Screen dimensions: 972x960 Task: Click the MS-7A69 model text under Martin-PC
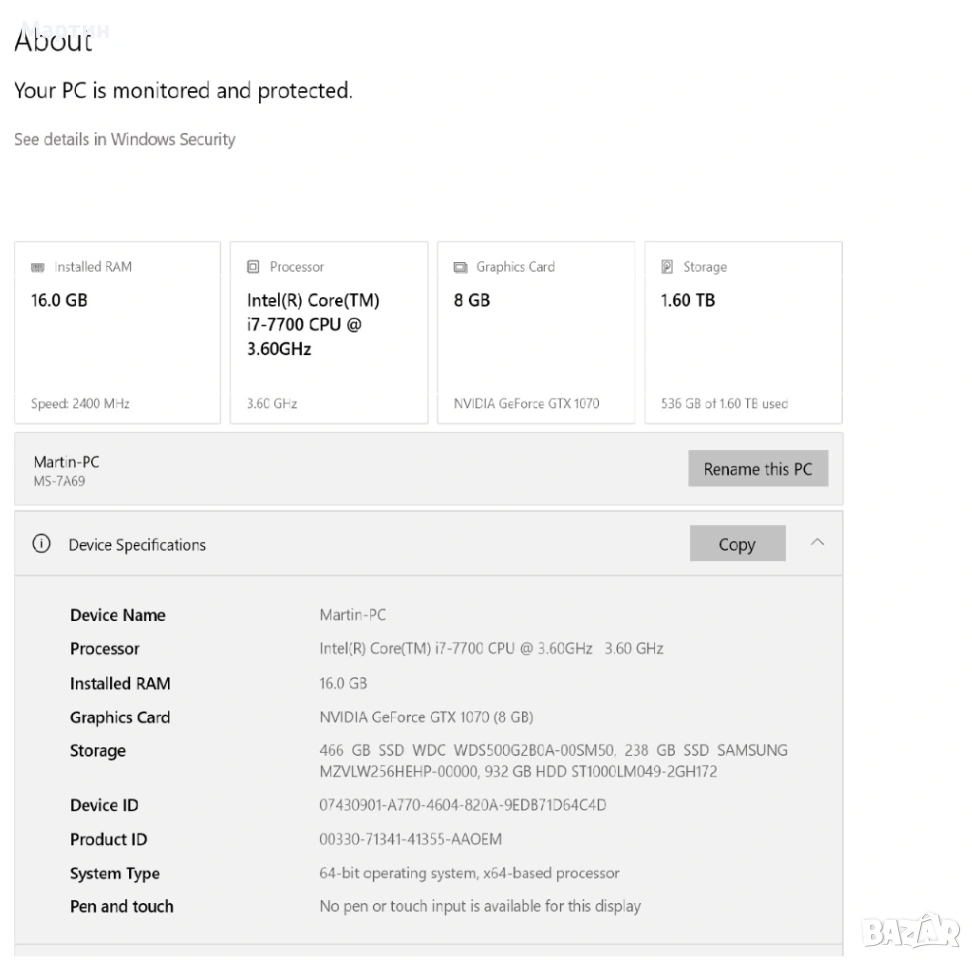[57, 480]
